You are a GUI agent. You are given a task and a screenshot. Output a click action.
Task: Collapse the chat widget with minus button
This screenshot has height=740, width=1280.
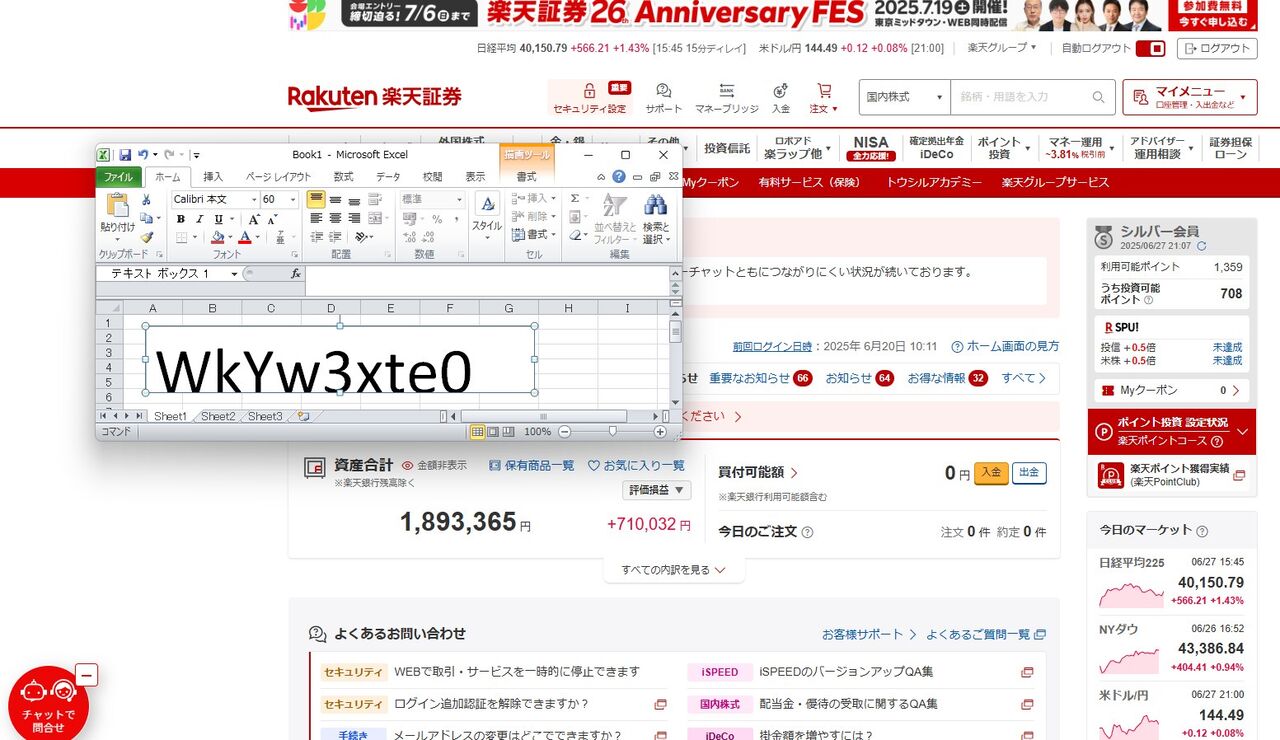[x=87, y=675]
